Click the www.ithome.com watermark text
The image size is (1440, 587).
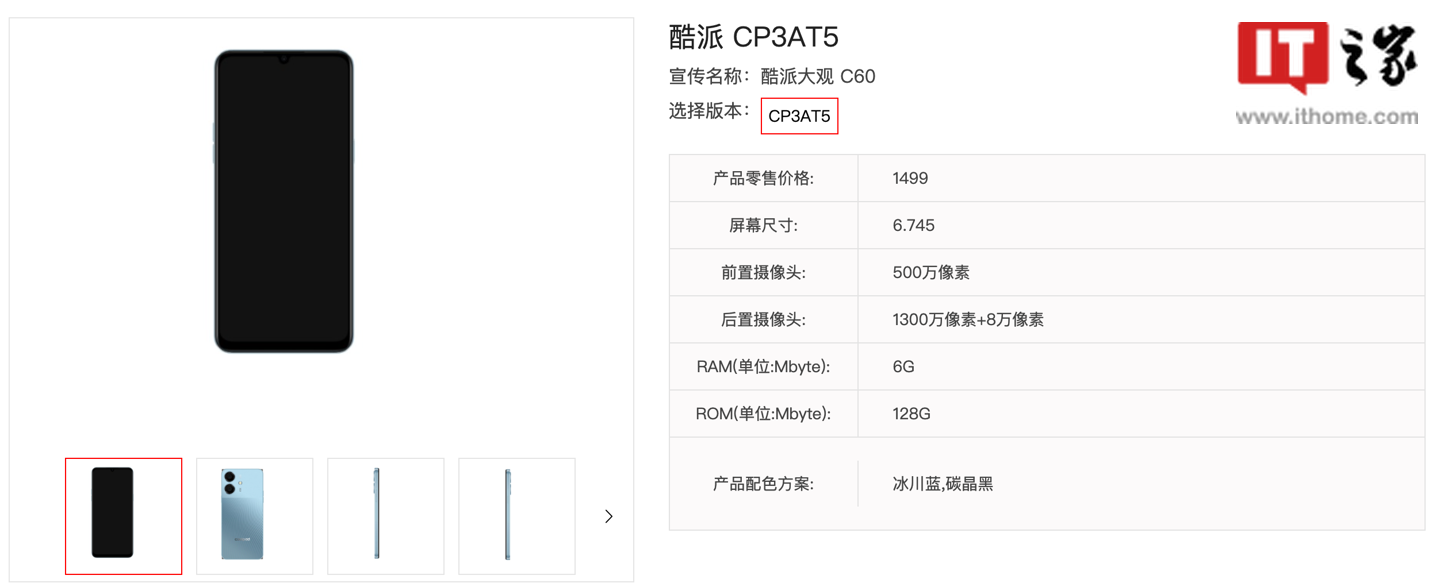[x=1326, y=117]
